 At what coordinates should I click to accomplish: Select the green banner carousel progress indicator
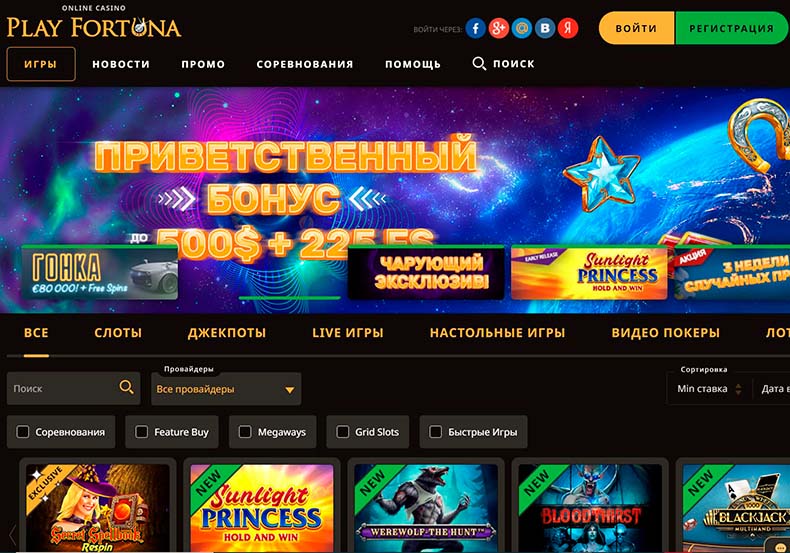[x=290, y=298]
